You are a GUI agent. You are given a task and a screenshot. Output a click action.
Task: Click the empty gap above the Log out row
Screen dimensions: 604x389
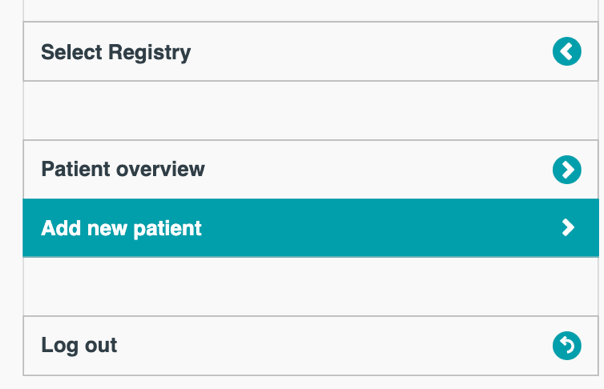(311, 287)
